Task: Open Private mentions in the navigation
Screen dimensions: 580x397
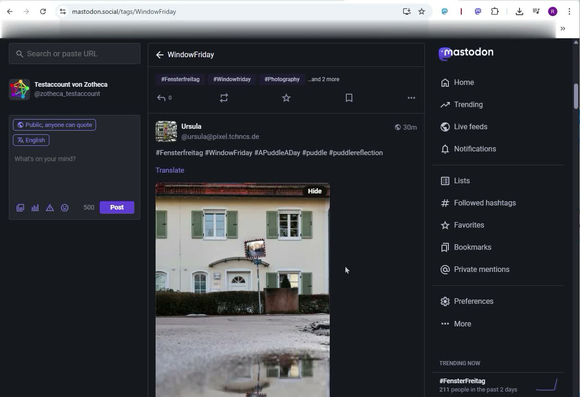Action: (x=475, y=270)
